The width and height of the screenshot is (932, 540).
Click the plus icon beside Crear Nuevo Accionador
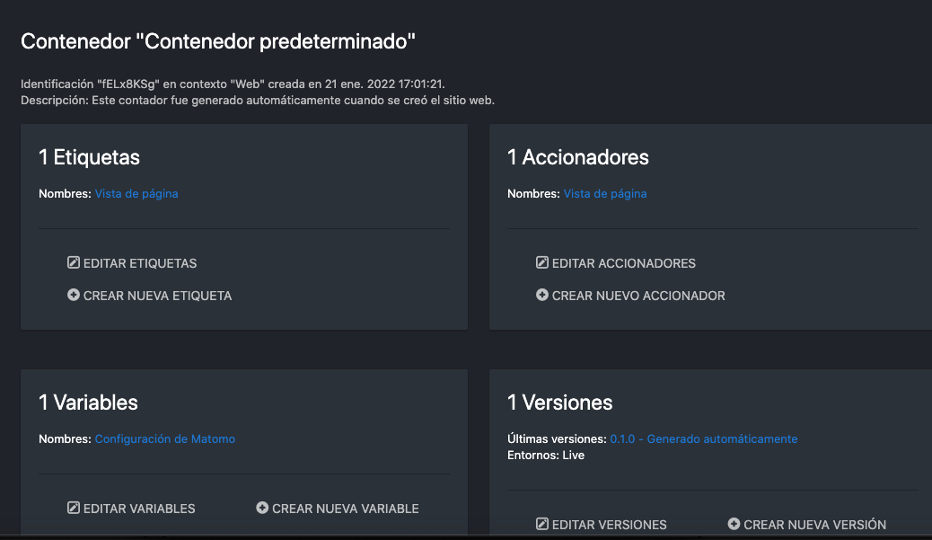click(x=542, y=294)
